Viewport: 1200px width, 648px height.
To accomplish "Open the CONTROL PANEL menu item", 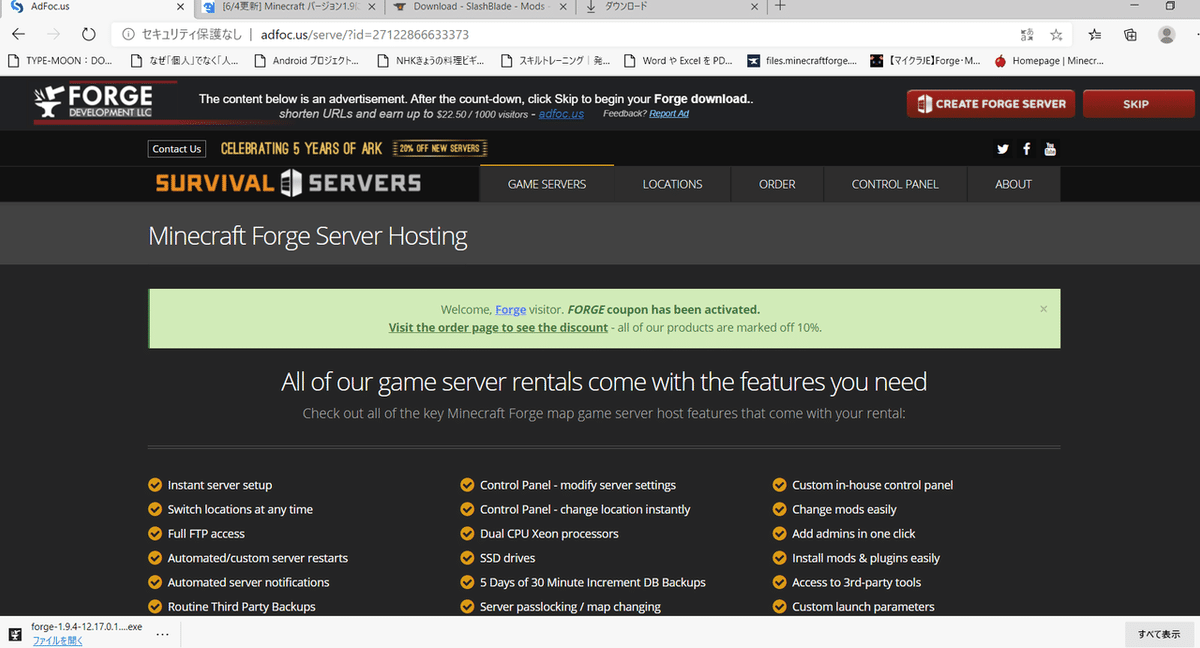I will (x=895, y=184).
